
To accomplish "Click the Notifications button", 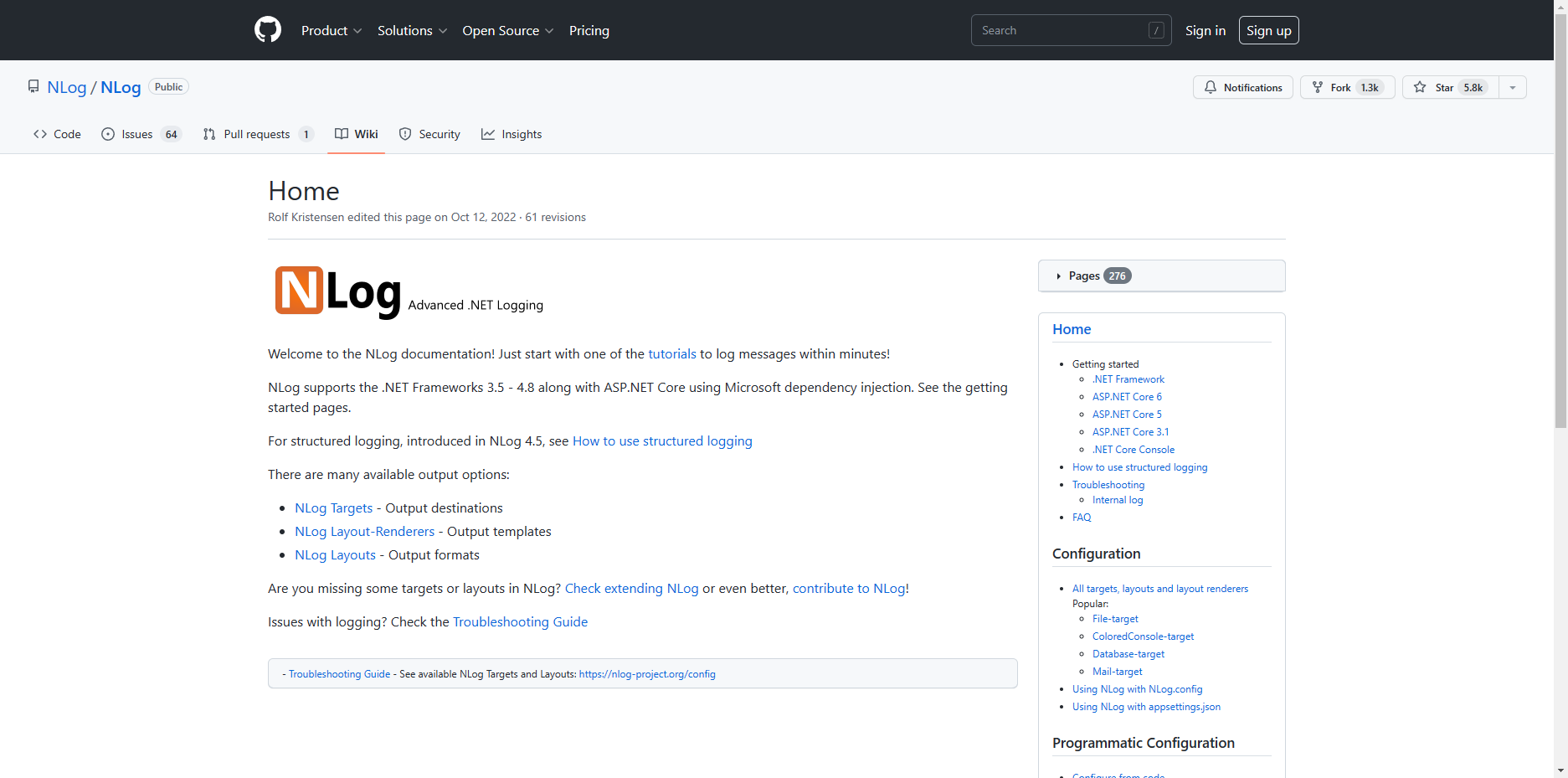I will pyautogui.click(x=1242, y=87).
